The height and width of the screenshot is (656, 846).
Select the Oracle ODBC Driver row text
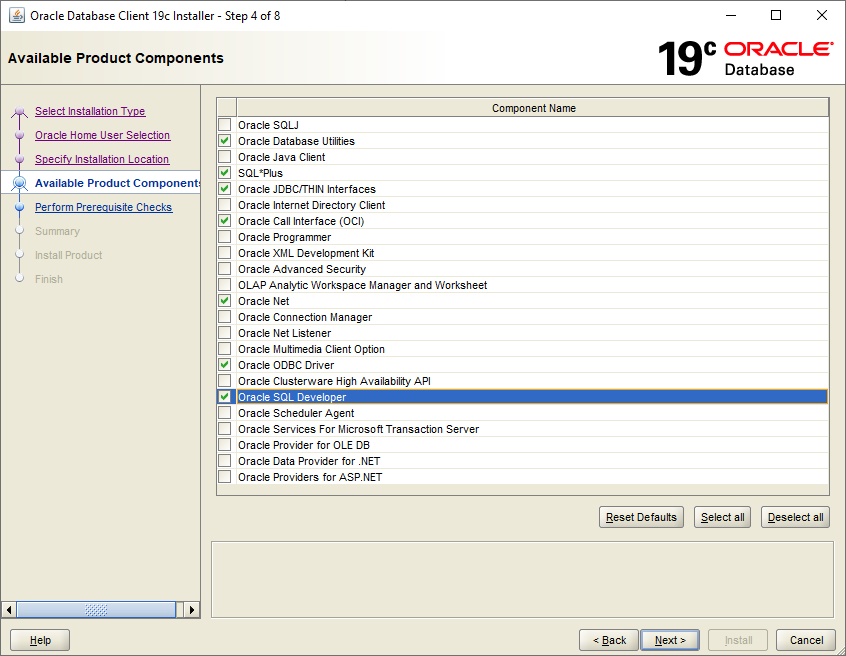[286, 365]
